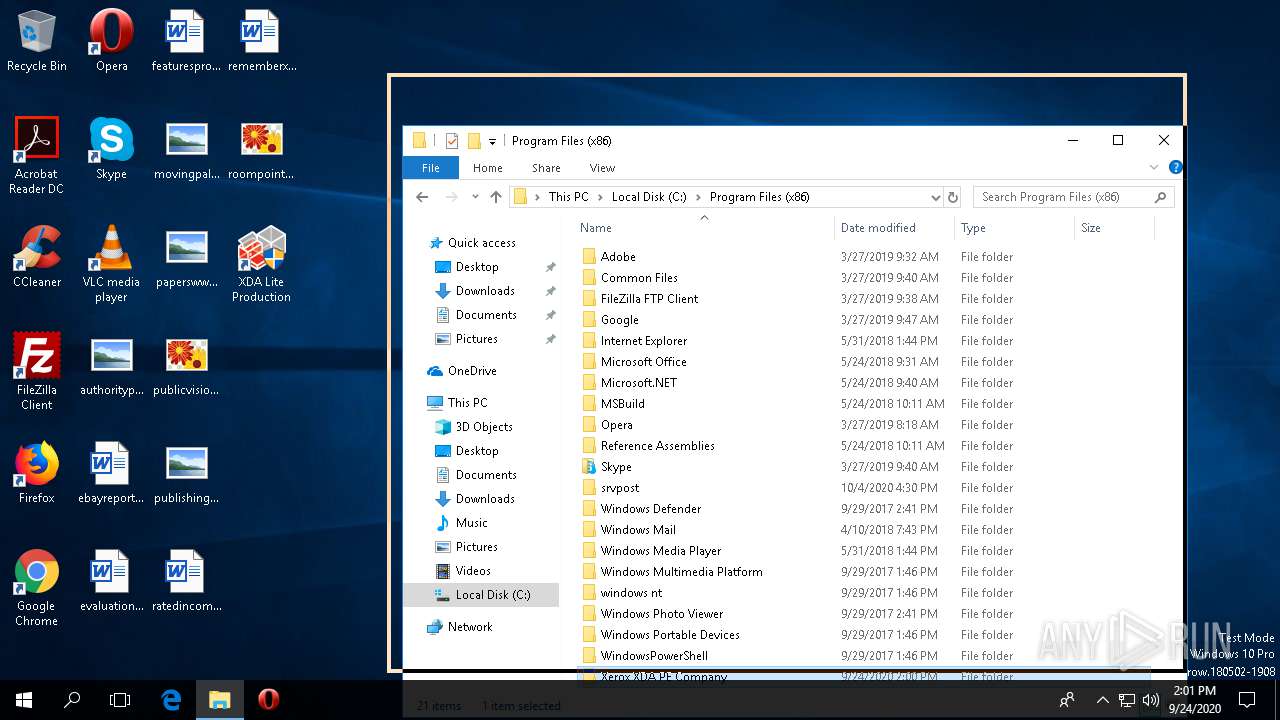1280x720 pixels.
Task: Open taskbar search magnifier
Action: (x=72, y=700)
